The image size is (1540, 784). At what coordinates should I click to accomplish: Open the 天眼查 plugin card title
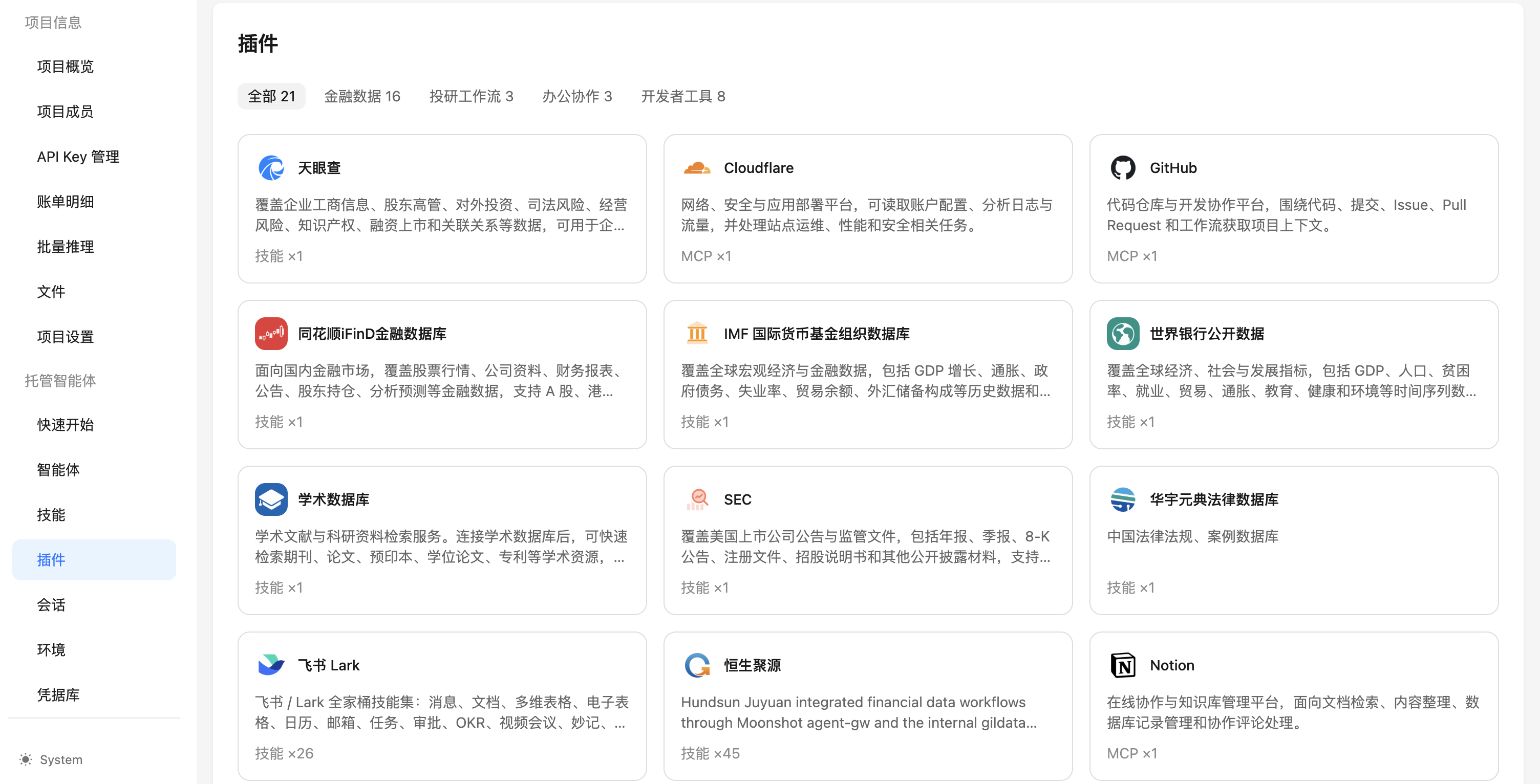[319, 168]
